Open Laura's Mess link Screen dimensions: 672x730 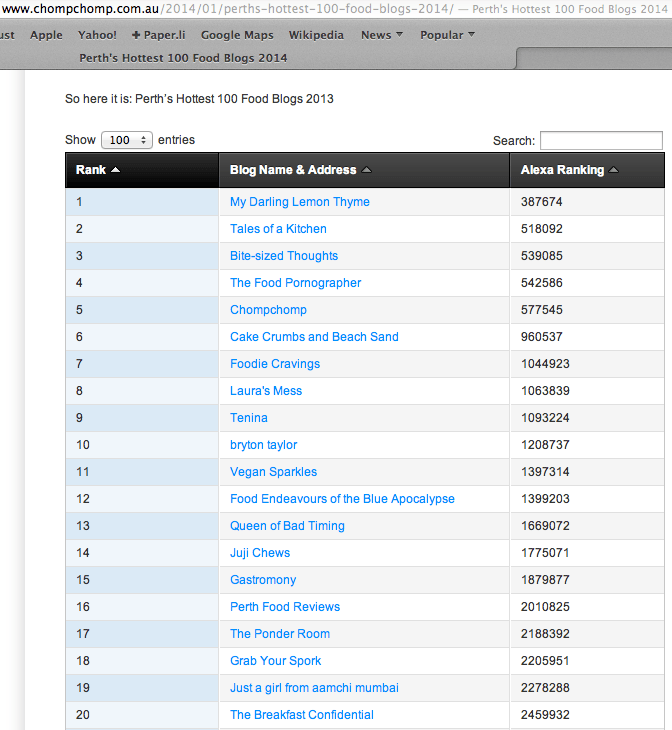point(266,391)
